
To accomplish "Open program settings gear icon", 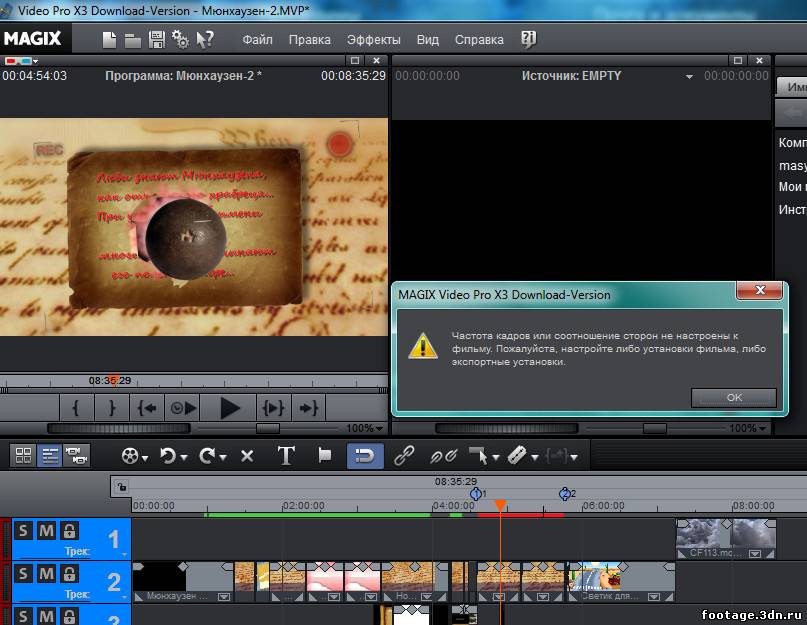I will [x=180, y=39].
